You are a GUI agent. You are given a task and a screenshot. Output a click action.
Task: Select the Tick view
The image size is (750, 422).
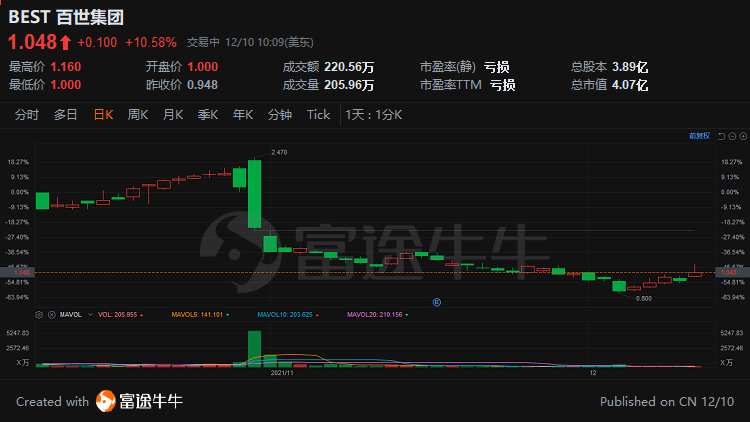coord(319,115)
